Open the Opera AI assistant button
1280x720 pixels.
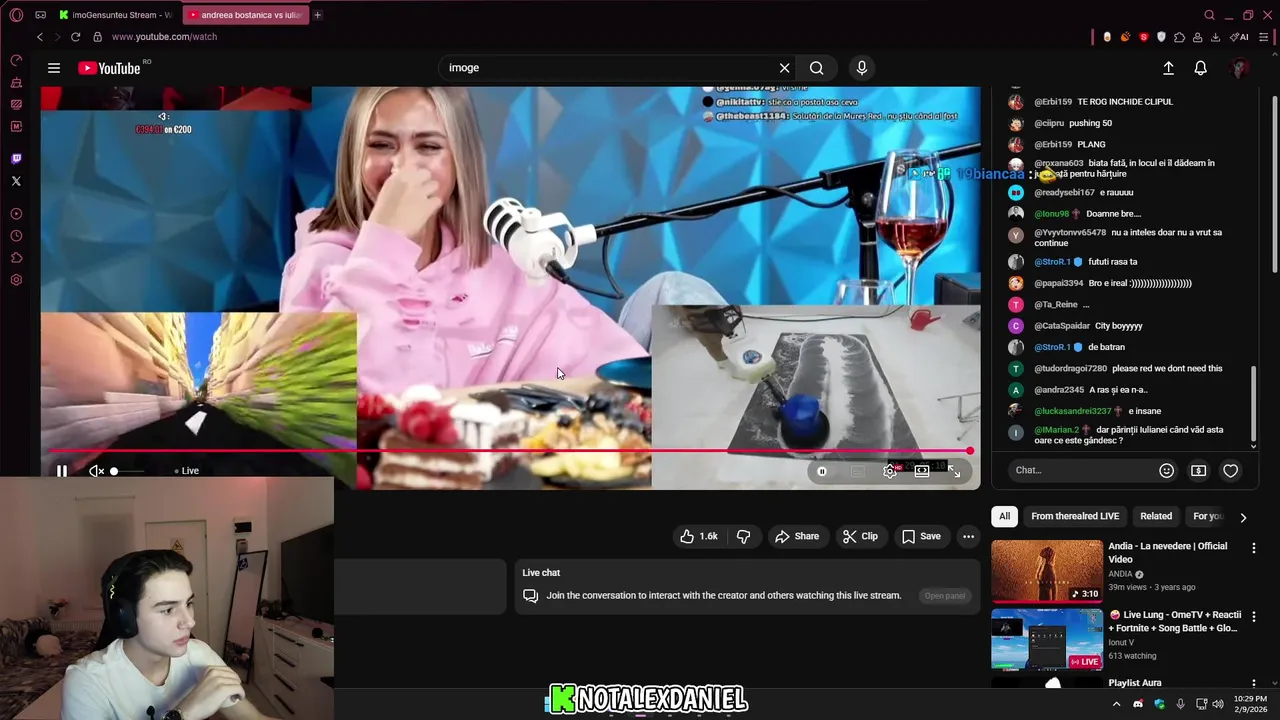click(1239, 37)
